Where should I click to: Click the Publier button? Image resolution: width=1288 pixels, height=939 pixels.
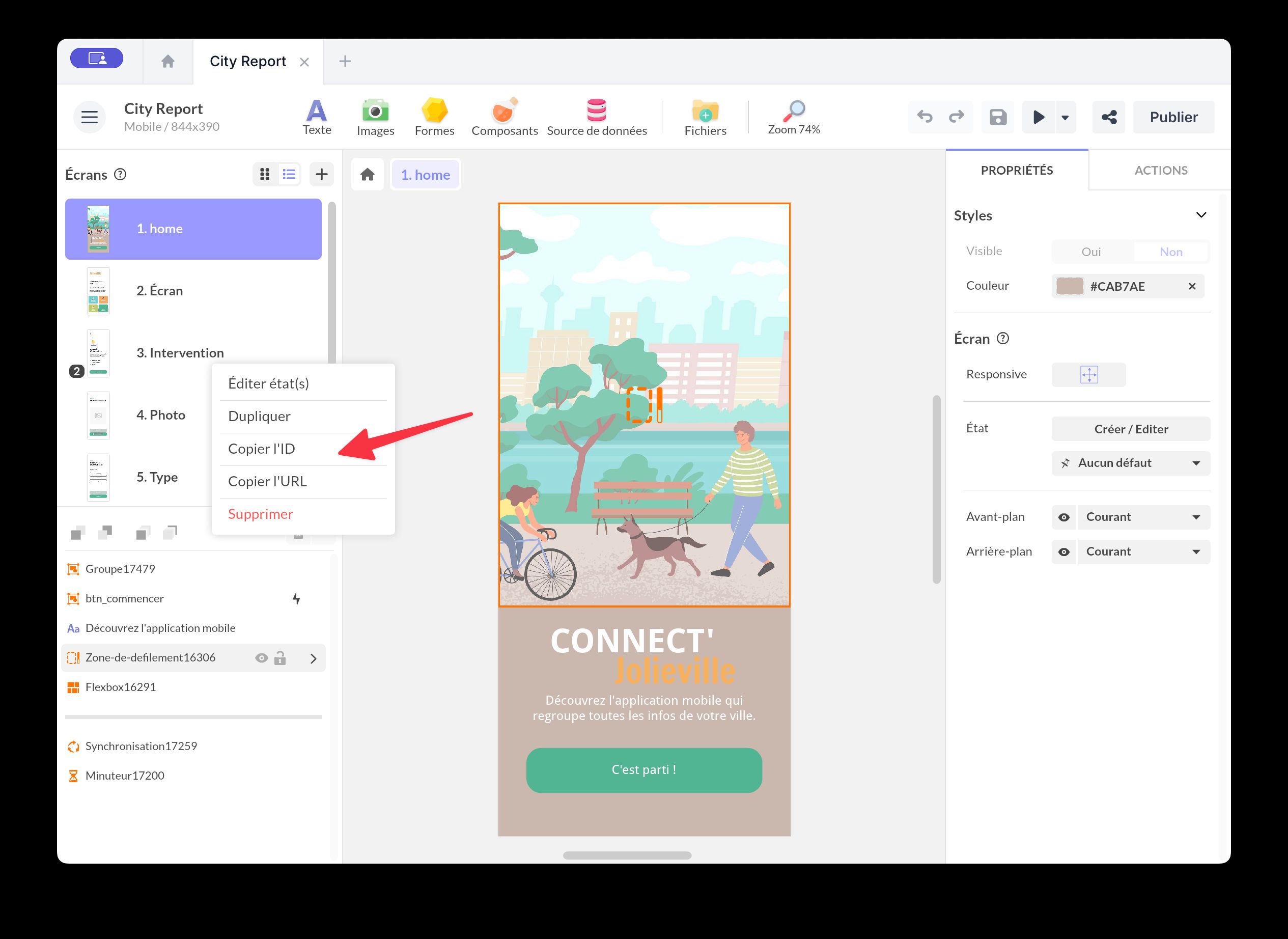pos(1173,117)
